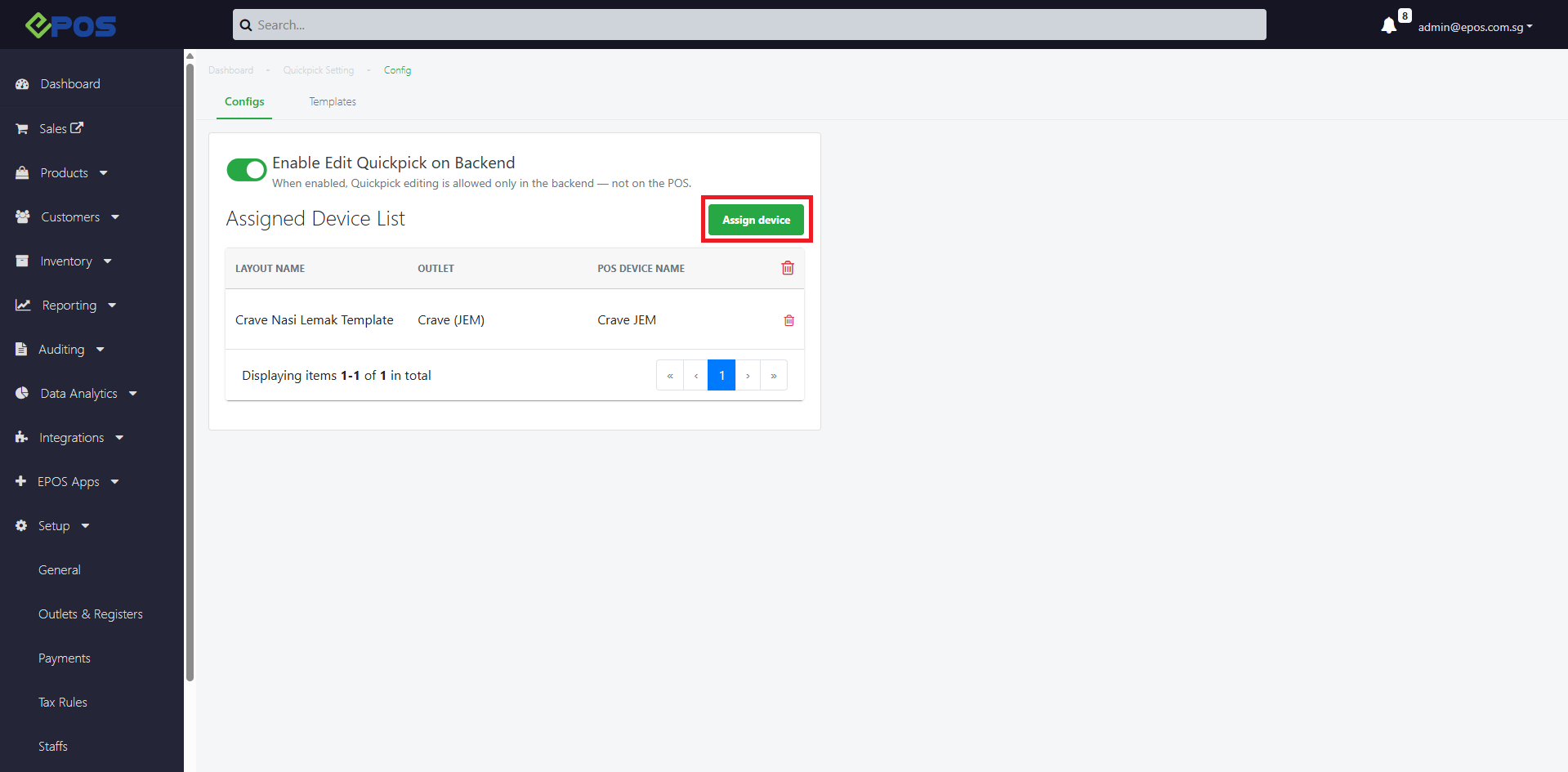Open Outlets & Registers setup page
1568x772 pixels.
tap(91, 614)
